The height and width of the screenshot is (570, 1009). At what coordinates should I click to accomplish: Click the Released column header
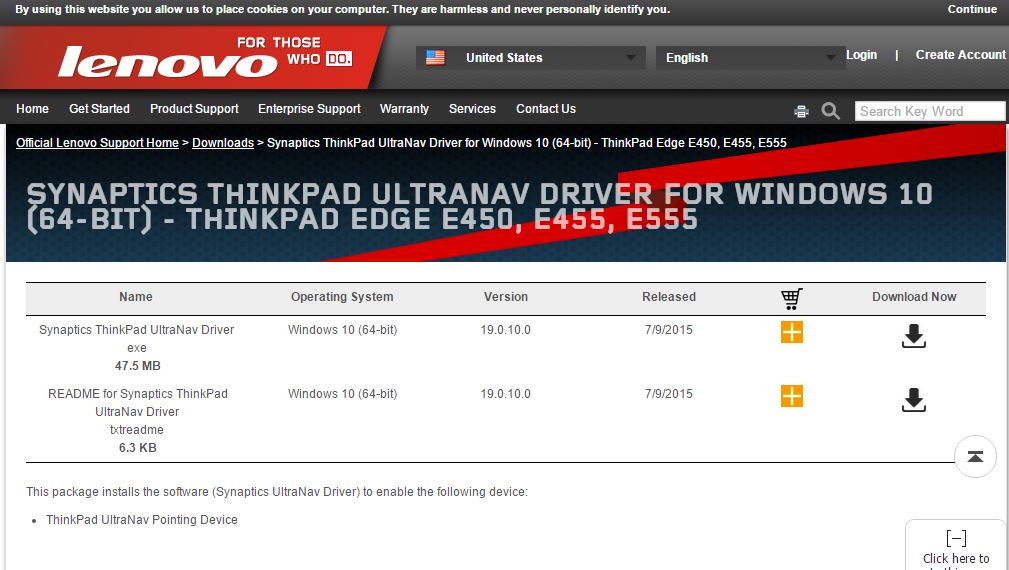coord(669,297)
